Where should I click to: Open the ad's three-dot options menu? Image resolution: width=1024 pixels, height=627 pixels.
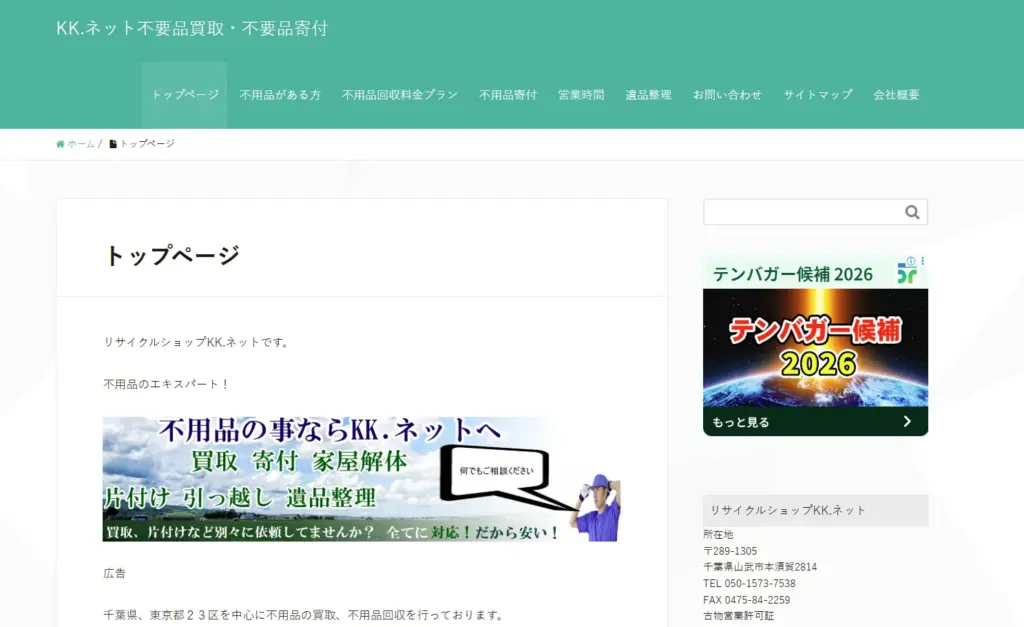[922, 262]
